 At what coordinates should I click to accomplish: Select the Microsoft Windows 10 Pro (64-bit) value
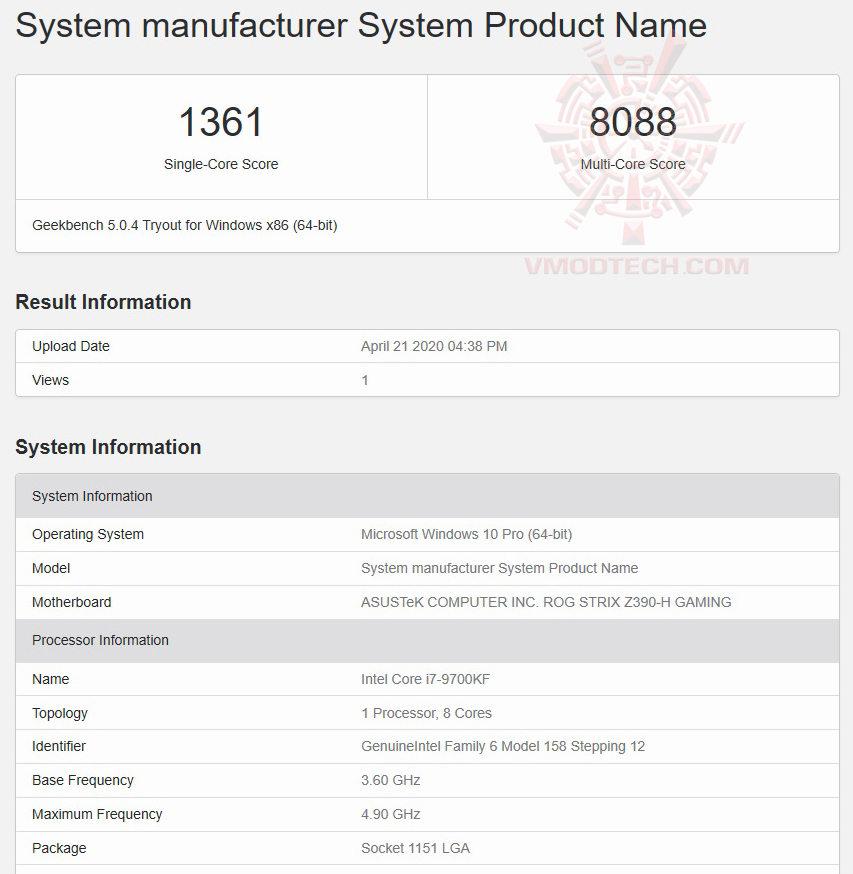[467, 535]
